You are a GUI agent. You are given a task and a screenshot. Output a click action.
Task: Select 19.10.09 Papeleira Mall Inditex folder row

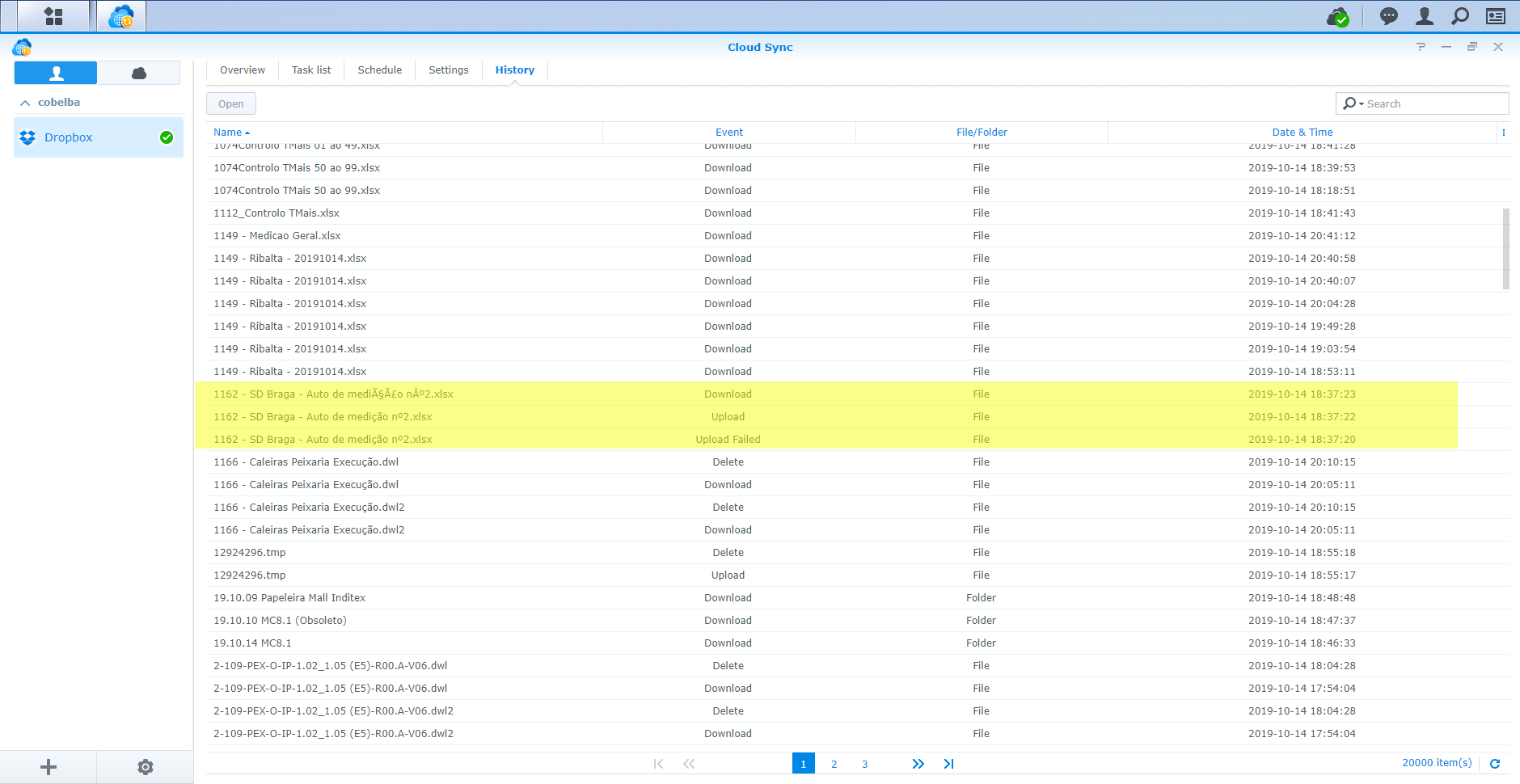tap(853, 598)
